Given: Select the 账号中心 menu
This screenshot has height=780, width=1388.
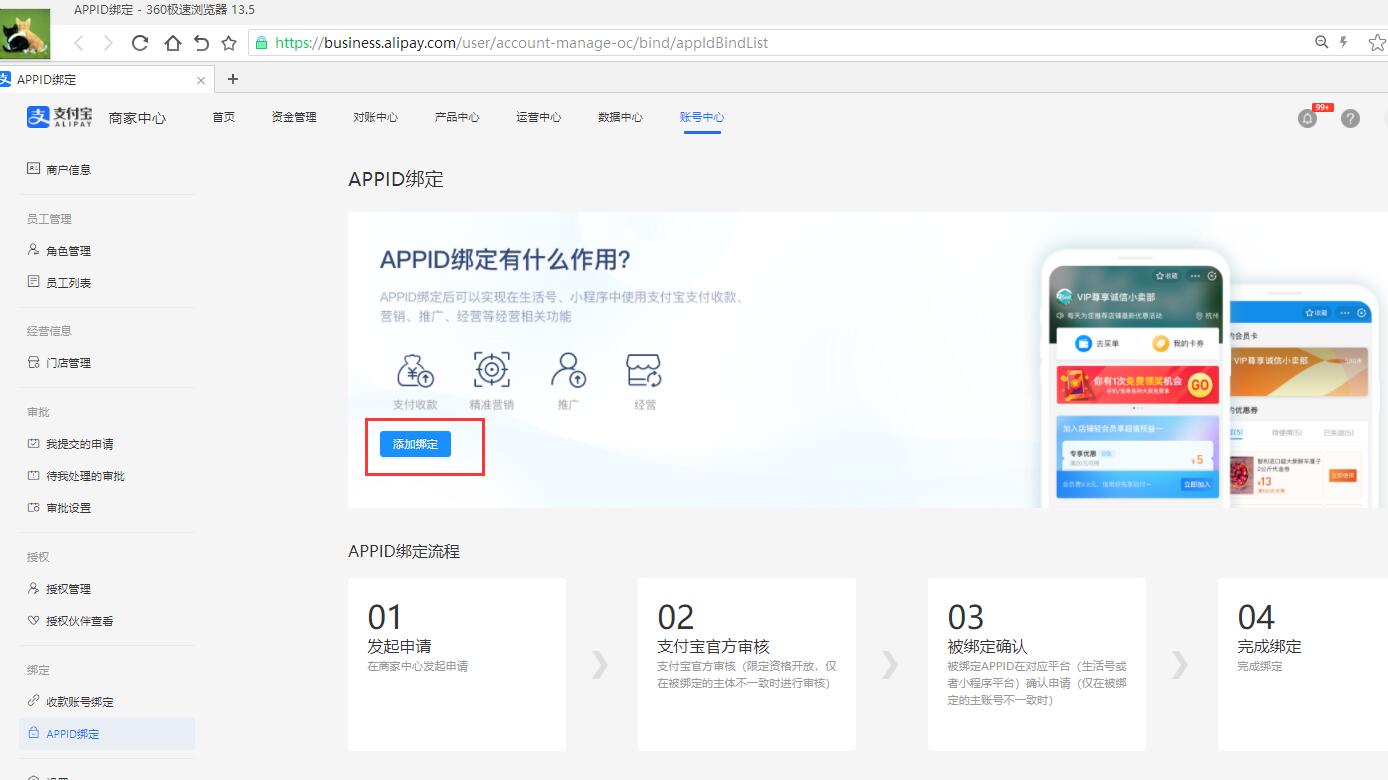Looking at the screenshot, I should point(702,117).
